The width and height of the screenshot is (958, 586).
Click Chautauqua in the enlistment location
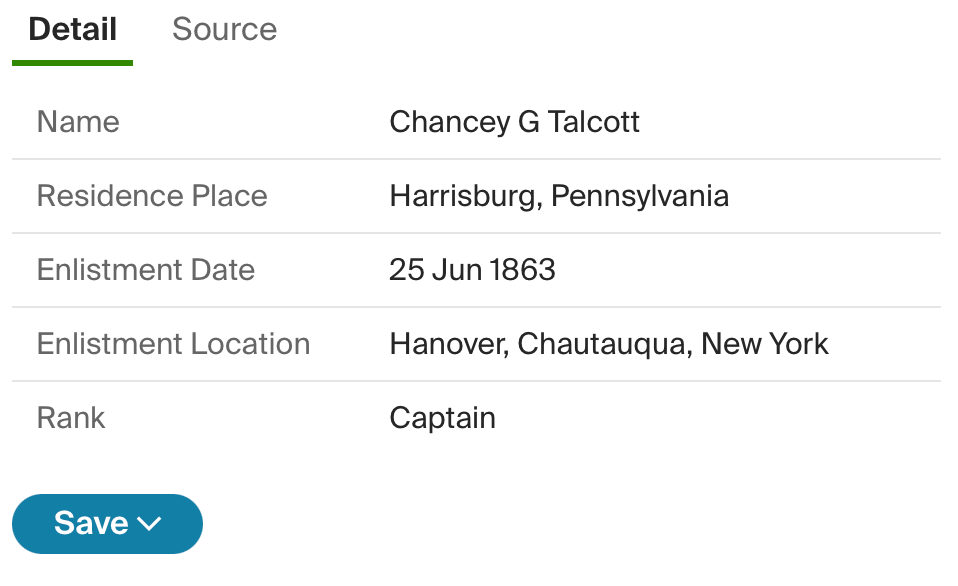602,344
